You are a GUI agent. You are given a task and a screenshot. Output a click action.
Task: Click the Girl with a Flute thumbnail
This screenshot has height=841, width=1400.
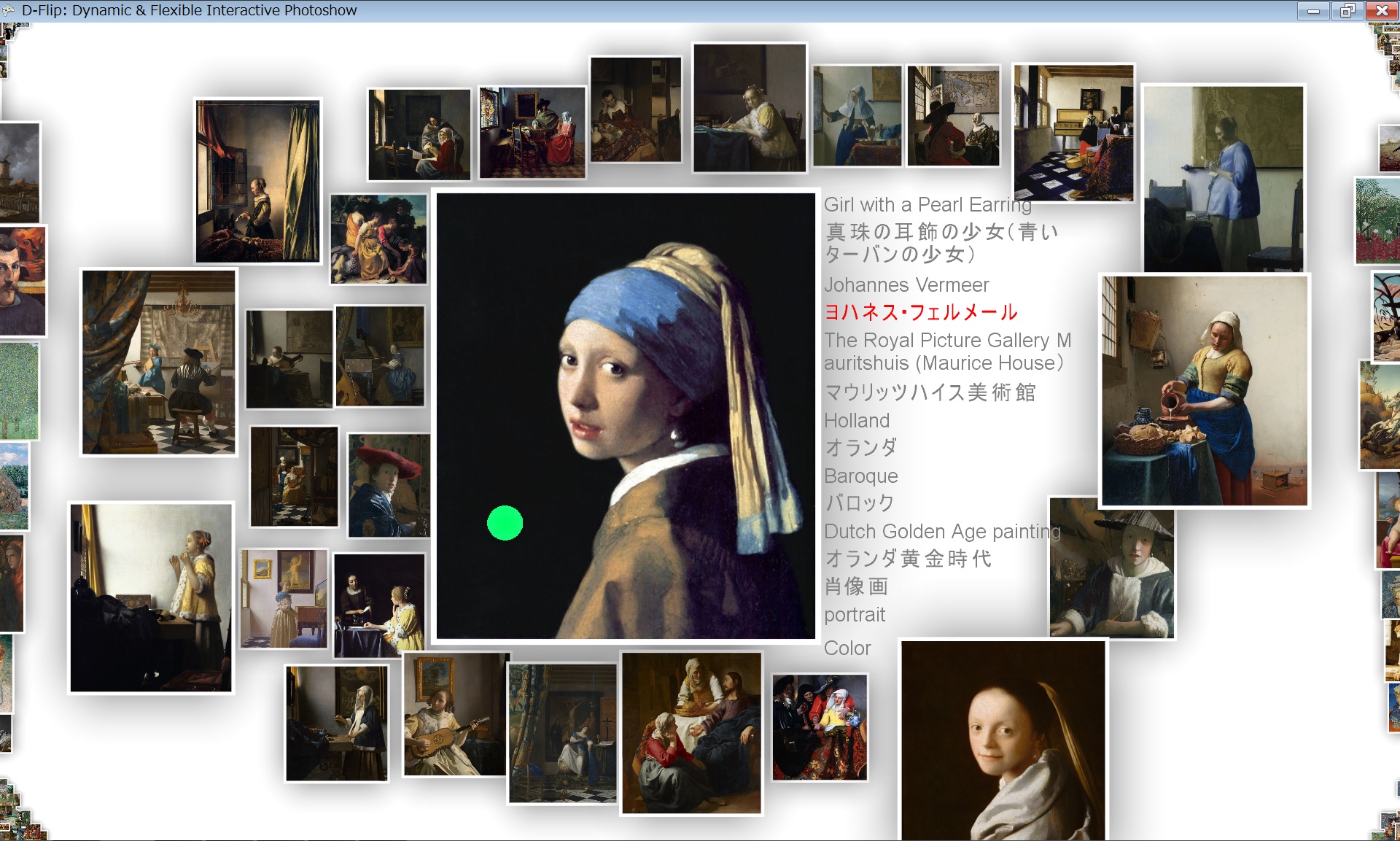1112,569
